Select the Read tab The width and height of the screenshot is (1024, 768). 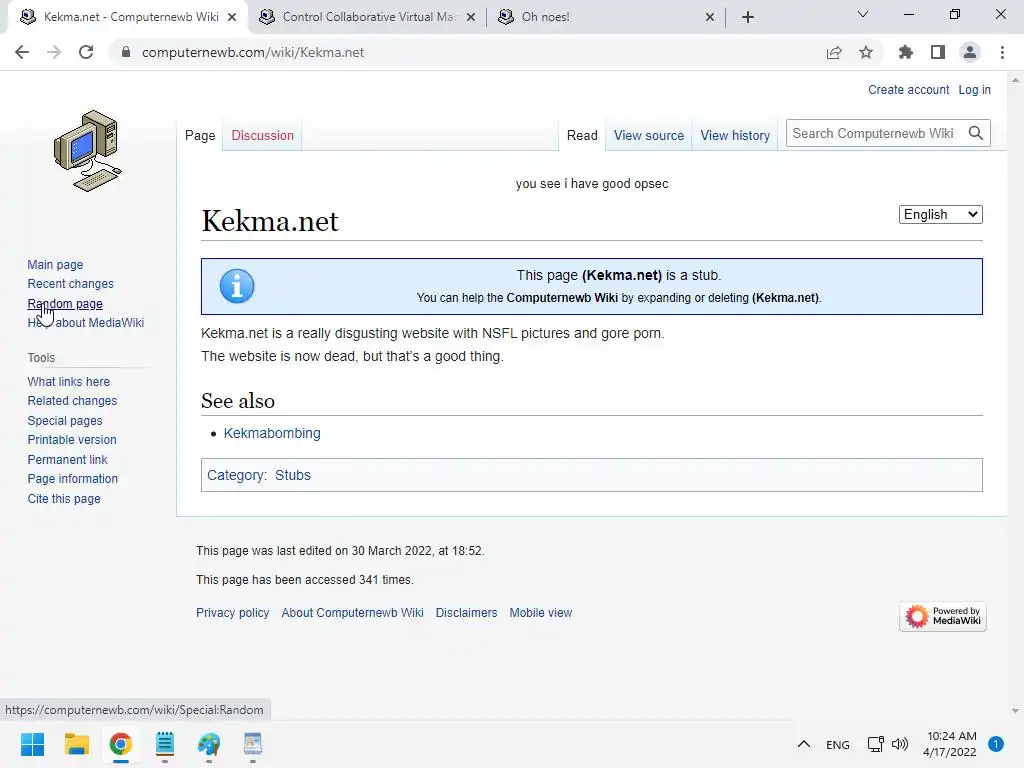pos(582,135)
